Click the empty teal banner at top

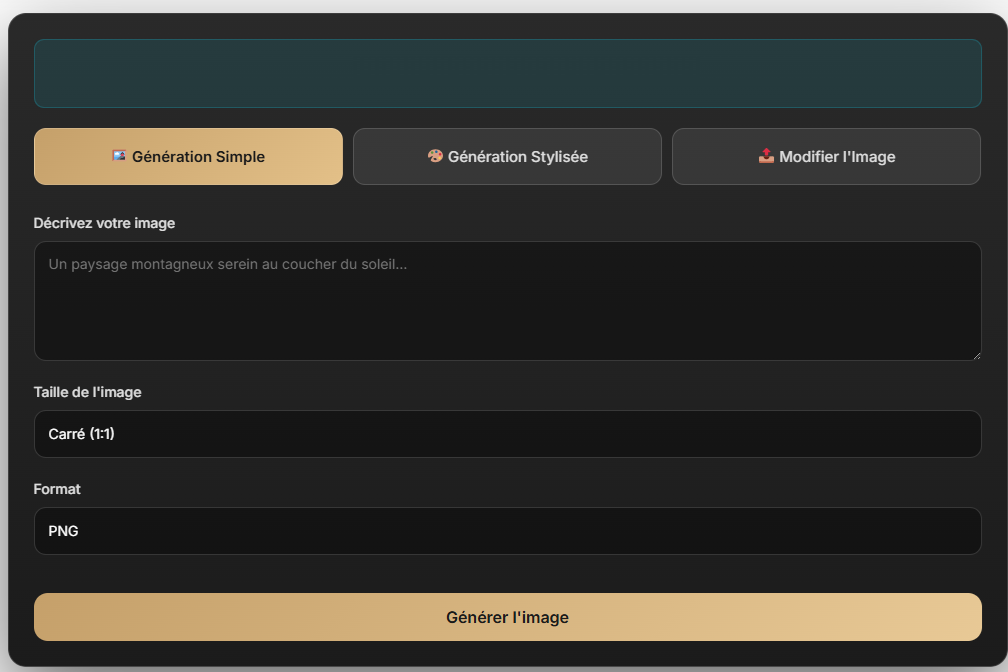coord(507,73)
